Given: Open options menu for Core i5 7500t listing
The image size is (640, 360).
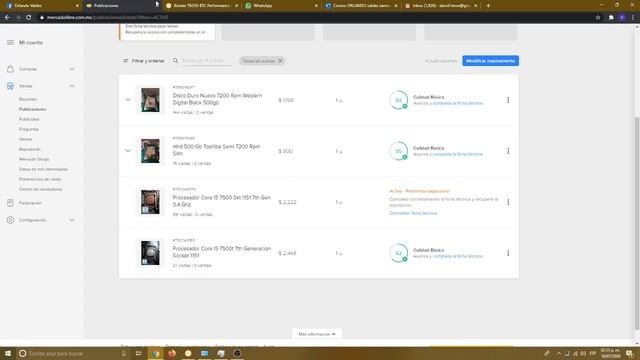Looking at the screenshot, I should [508, 253].
